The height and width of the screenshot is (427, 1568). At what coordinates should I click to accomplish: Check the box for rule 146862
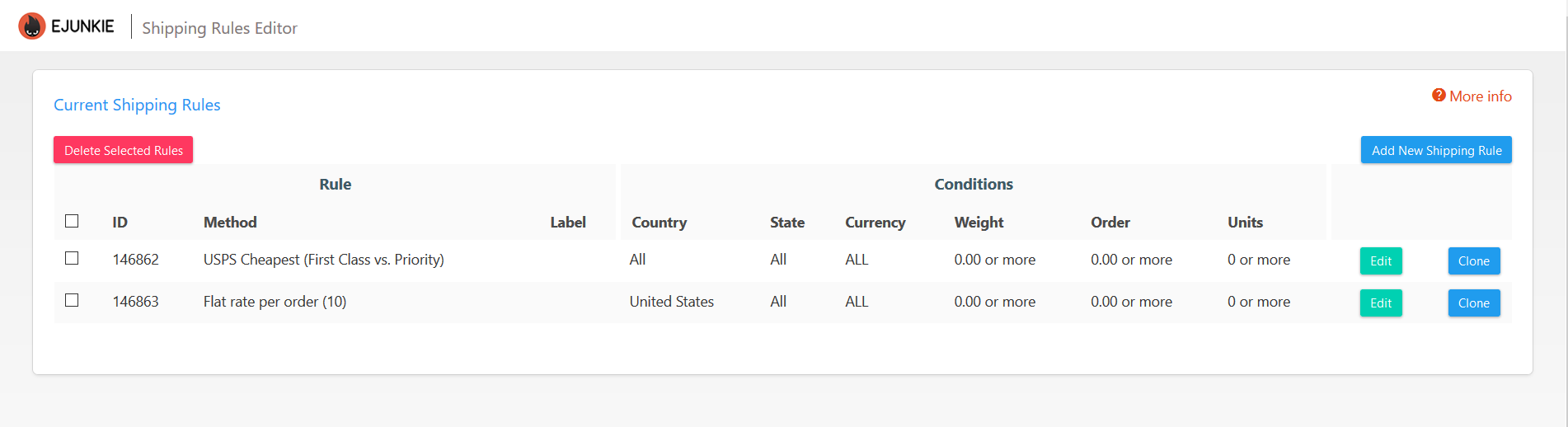point(72,258)
